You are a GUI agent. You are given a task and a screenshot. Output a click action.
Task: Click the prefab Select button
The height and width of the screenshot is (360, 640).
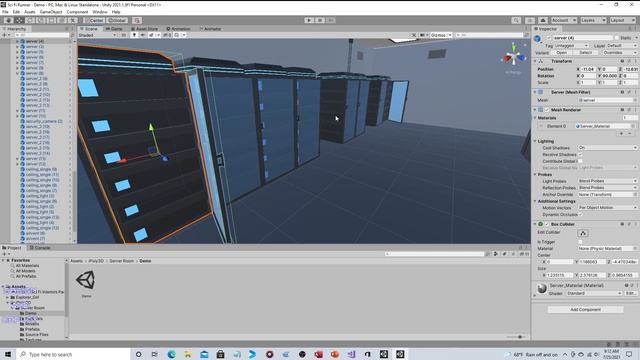585,53
